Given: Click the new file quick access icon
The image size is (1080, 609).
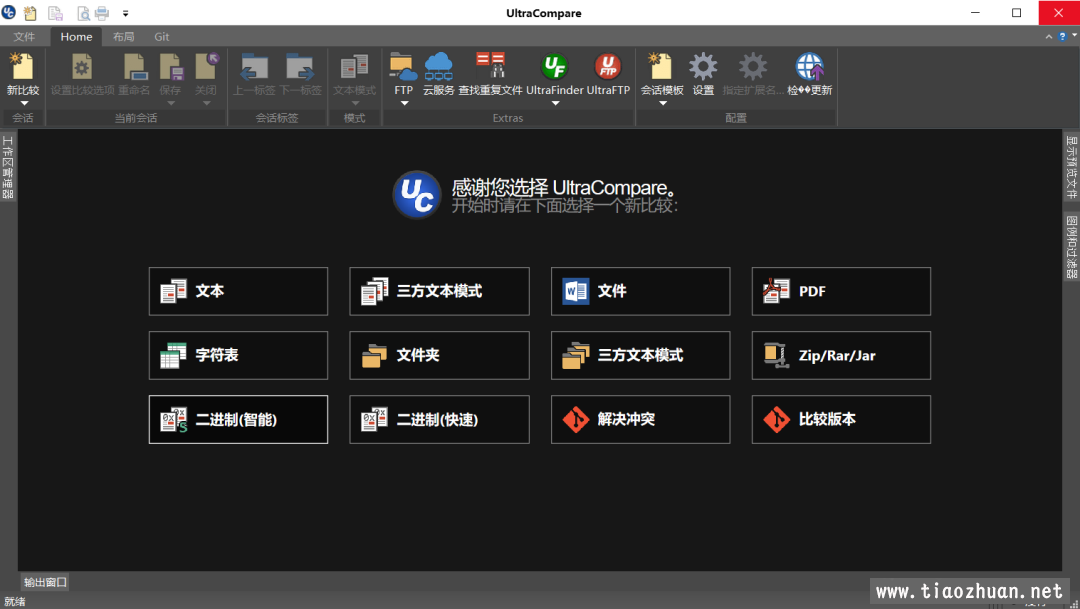Looking at the screenshot, I should coord(30,12).
